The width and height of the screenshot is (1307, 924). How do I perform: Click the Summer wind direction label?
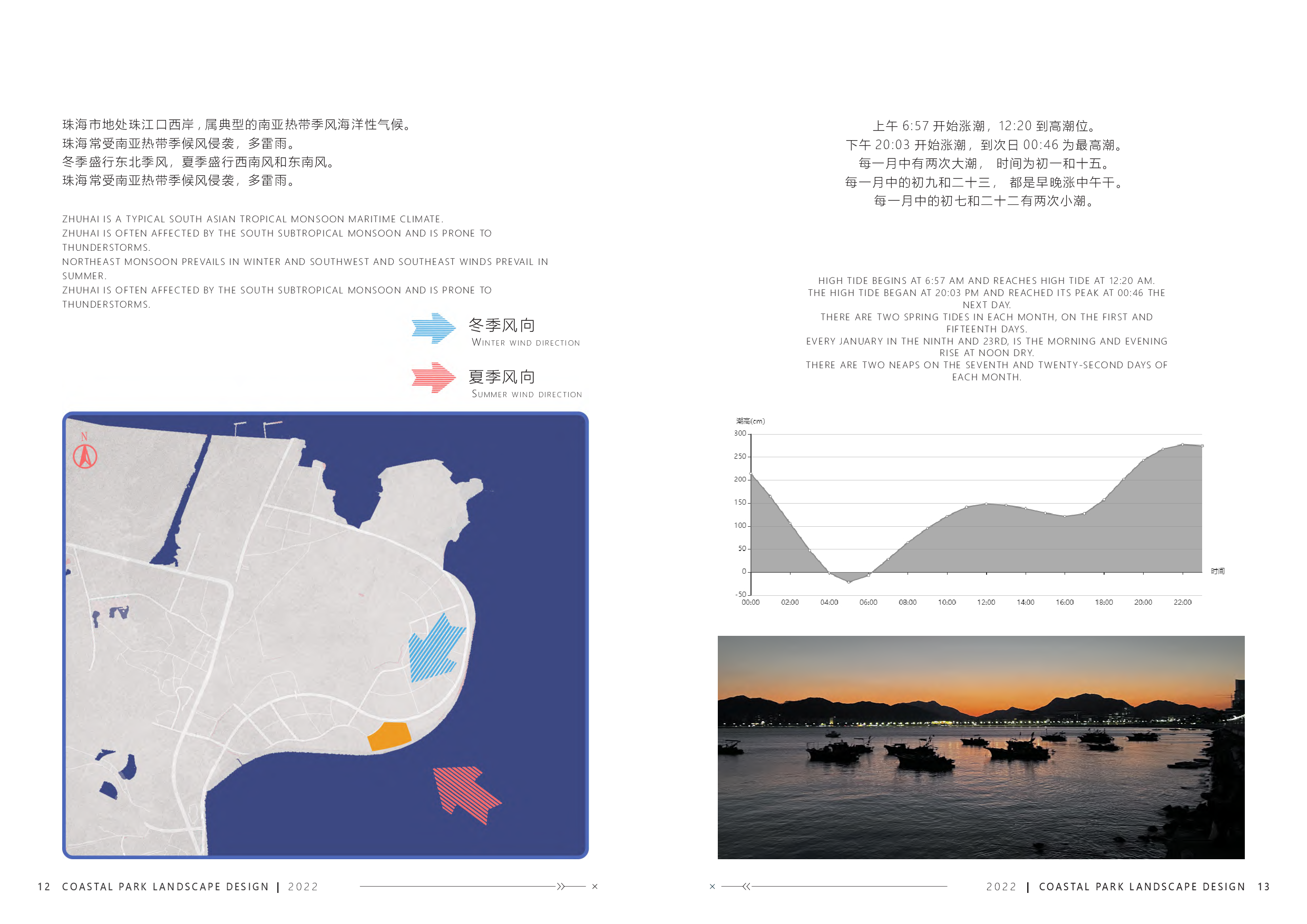click(526, 394)
